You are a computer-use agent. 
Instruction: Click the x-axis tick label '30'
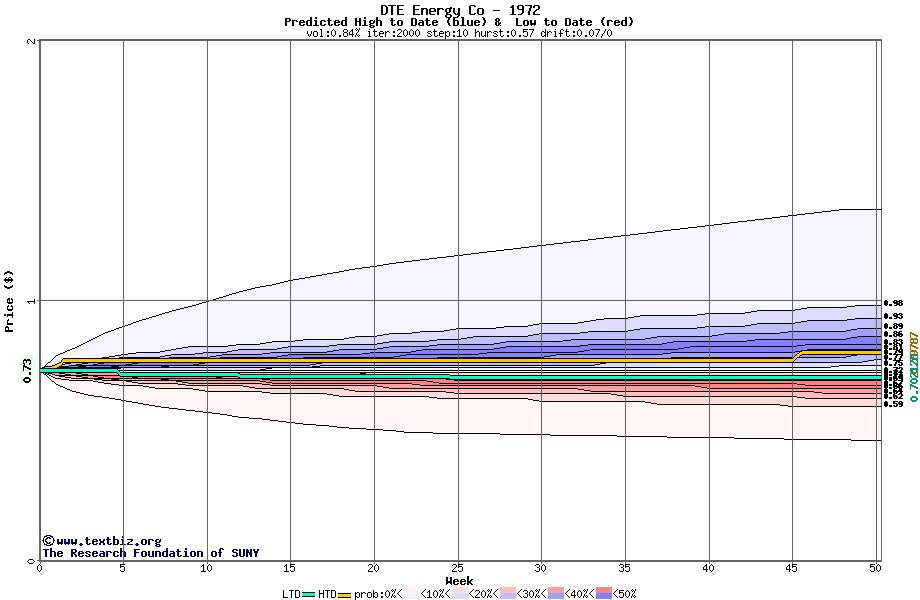coord(541,568)
